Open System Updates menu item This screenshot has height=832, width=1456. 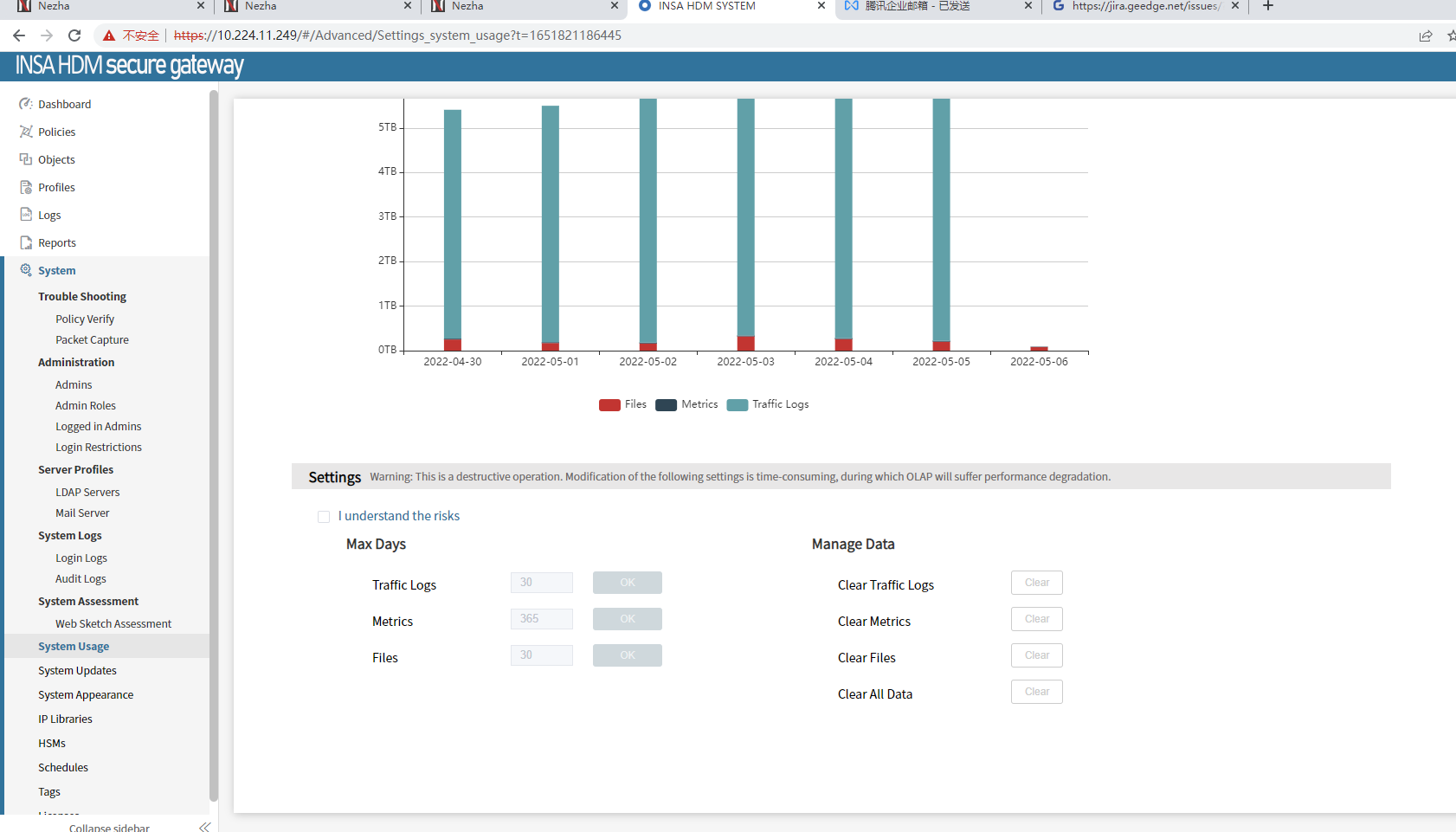pyautogui.click(x=77, y=670)
